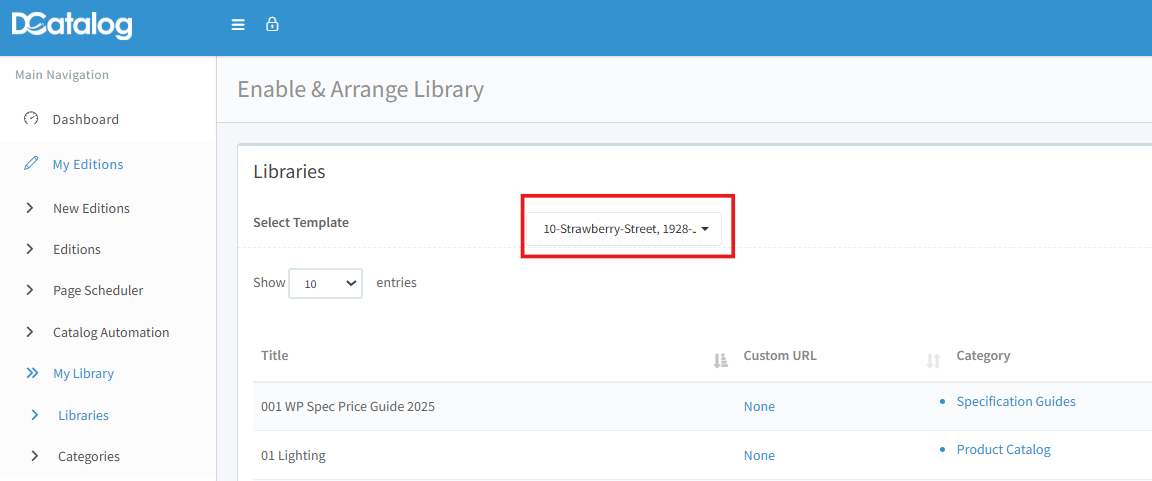The width and height of the screenshot is (1152, 481).
Task: Click None custom URL for 01 Lighting
Action: tap(759, 455)
